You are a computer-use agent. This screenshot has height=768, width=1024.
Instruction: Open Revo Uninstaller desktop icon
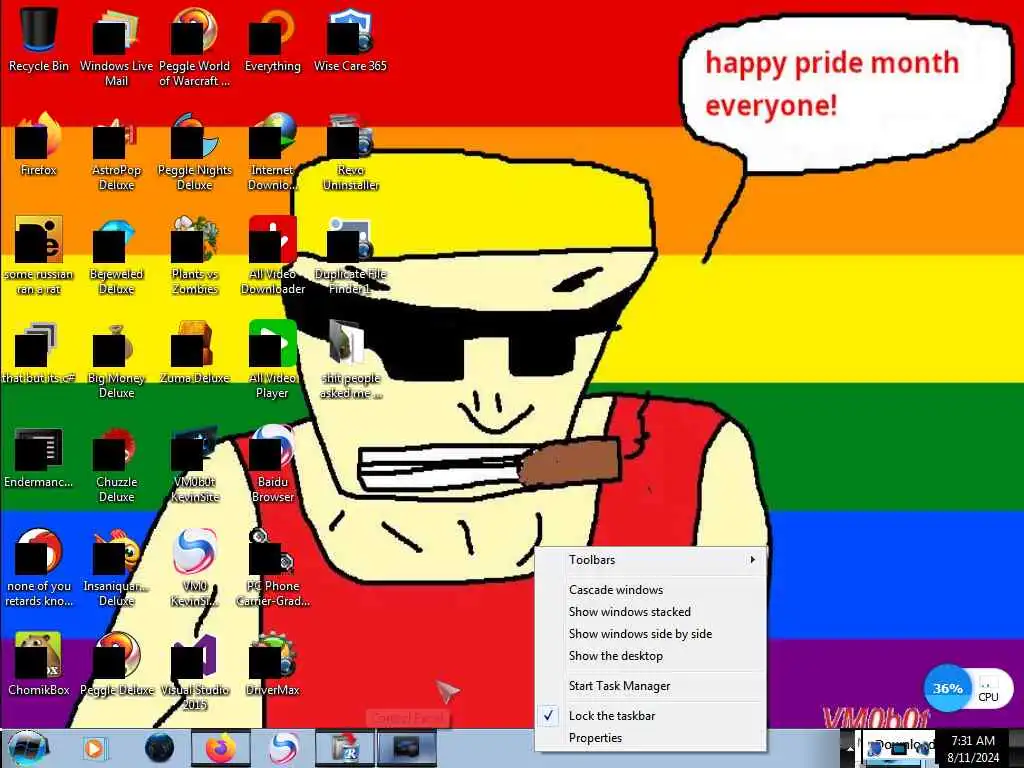click(x=350, y=152)
